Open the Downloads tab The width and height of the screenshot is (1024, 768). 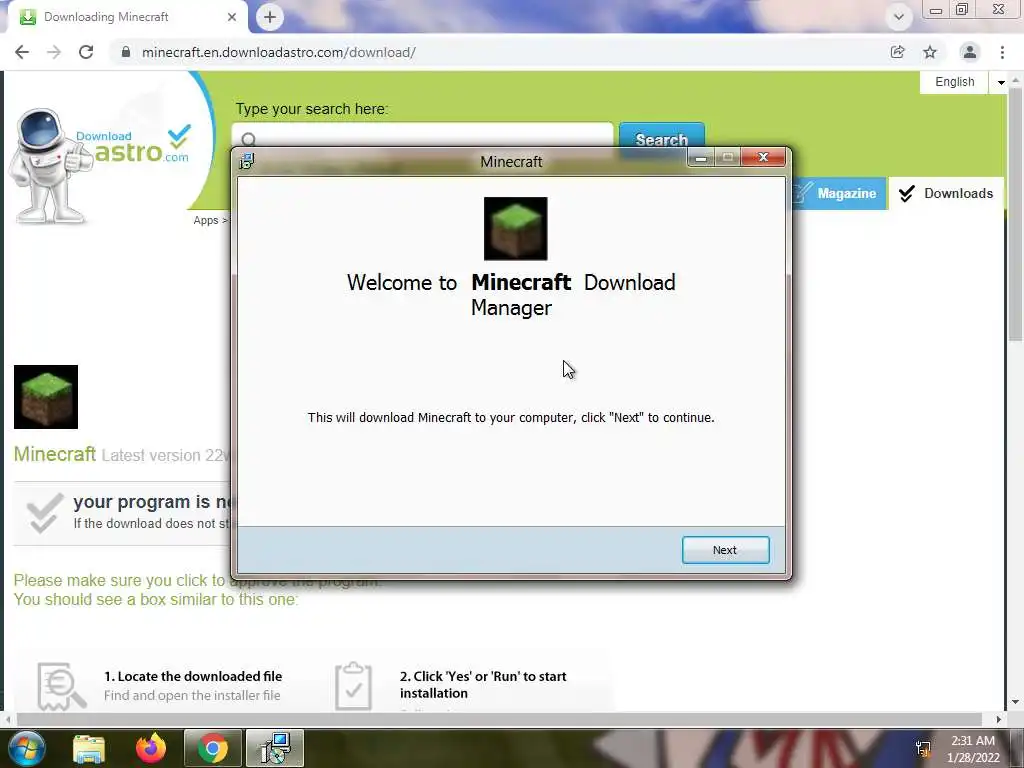946,193
